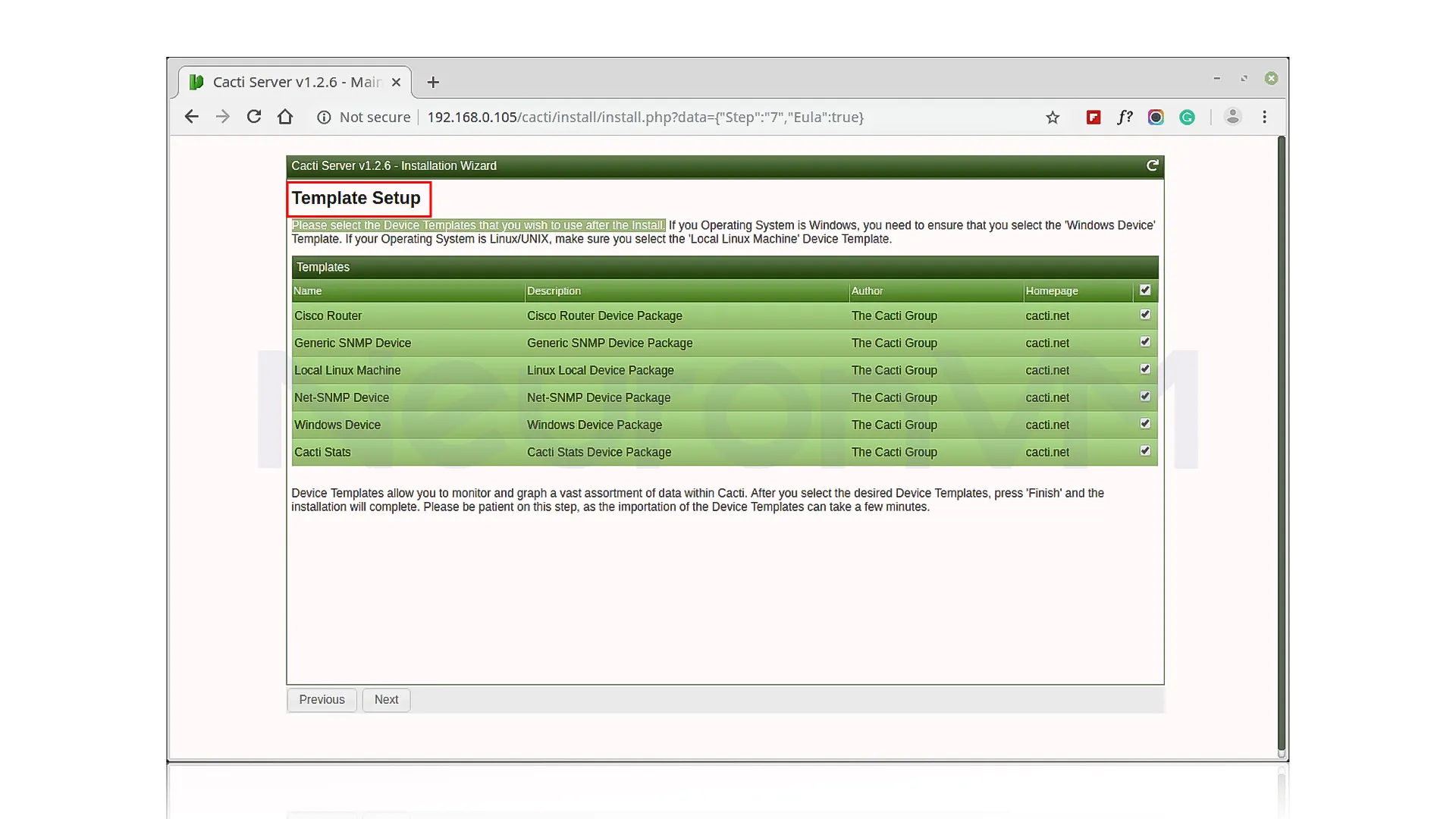Click the 'Cacti Server v1.2.6 - Installation Wizard' title
This screenshot has width=1456, height=819.
coord(394,165)
